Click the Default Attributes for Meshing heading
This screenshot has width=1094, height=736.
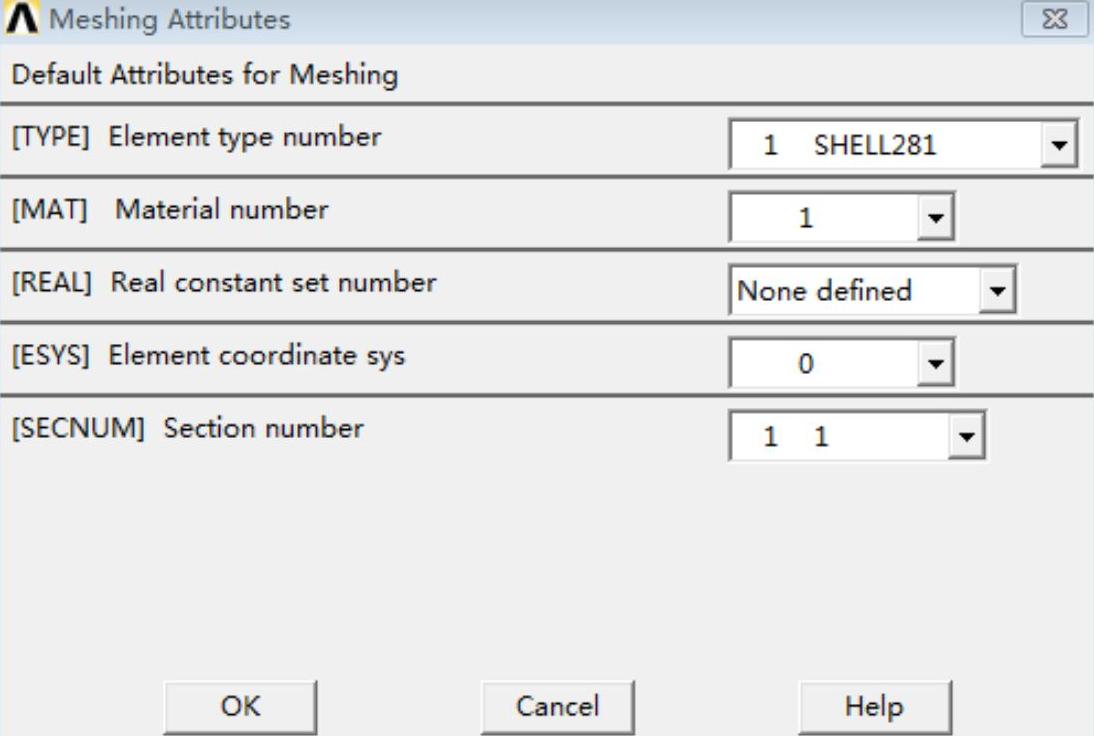[x=204, y=75]
